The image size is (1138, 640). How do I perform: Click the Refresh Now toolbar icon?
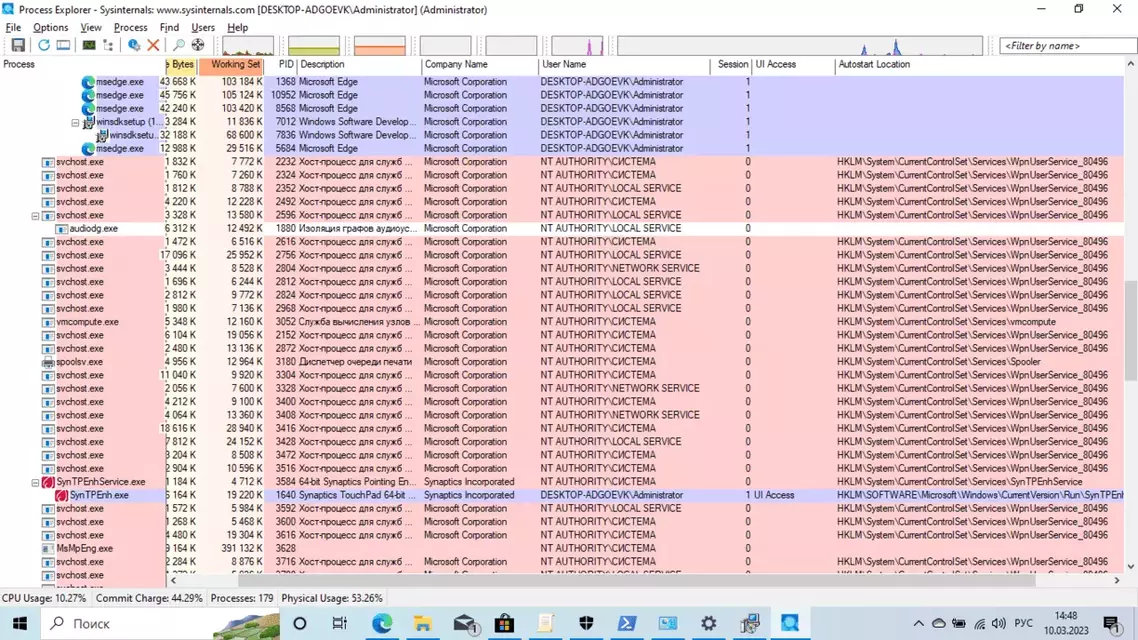point(44,45)
